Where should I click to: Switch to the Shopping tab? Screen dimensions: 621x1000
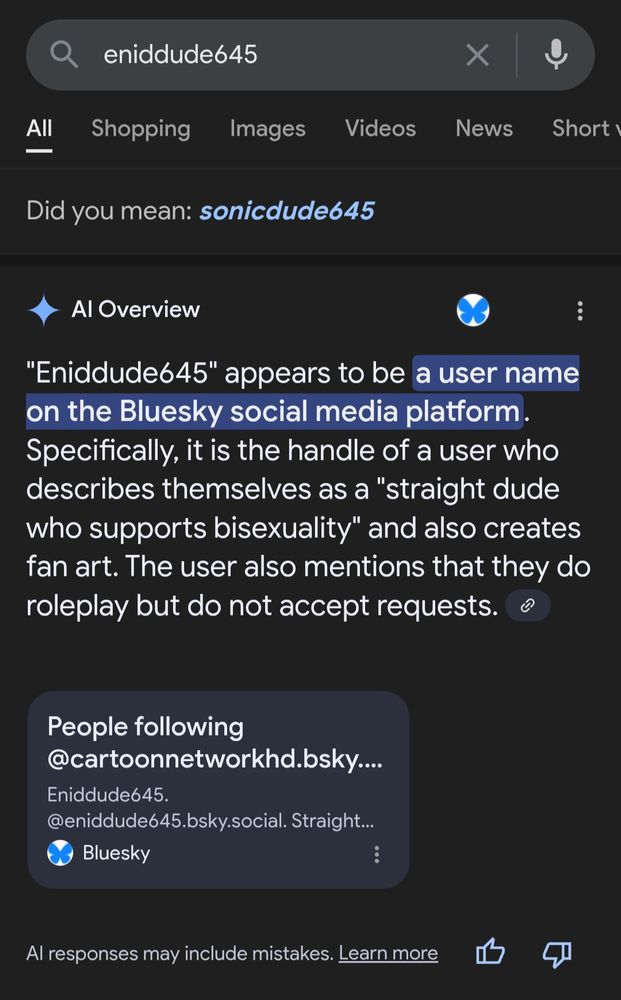point(140,129)
